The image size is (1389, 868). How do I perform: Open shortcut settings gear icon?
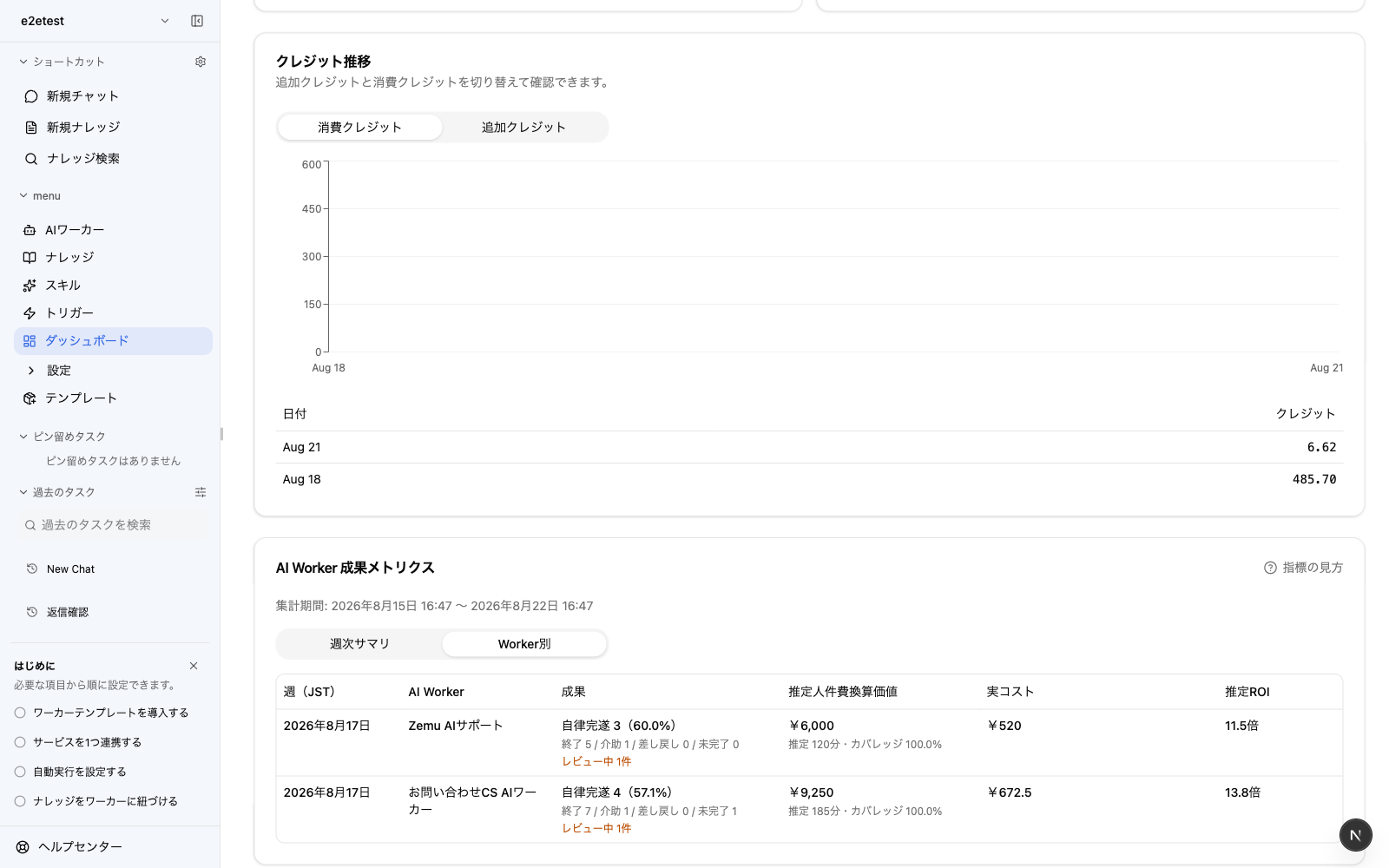point(201,62)
